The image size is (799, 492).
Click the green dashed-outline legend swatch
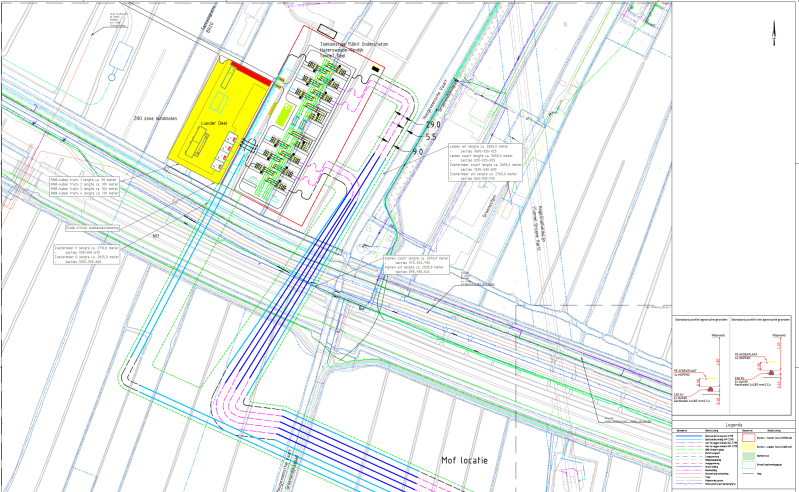pyautogui.click(x=749, y=465)
